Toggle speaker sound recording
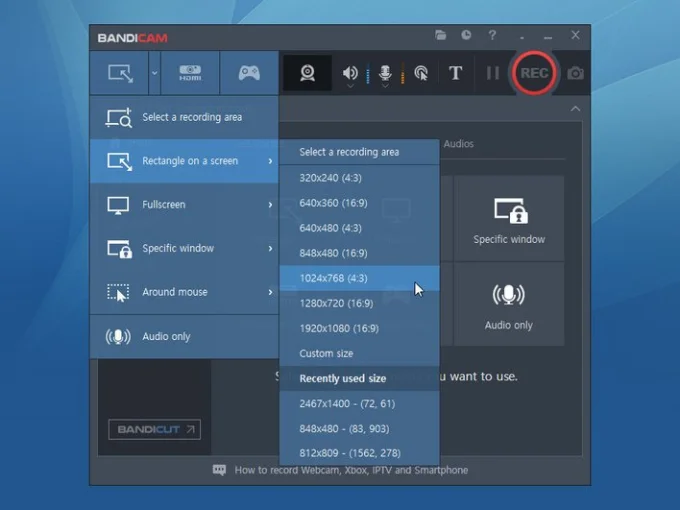Screen dimensions: 680x510 [350, 72]
